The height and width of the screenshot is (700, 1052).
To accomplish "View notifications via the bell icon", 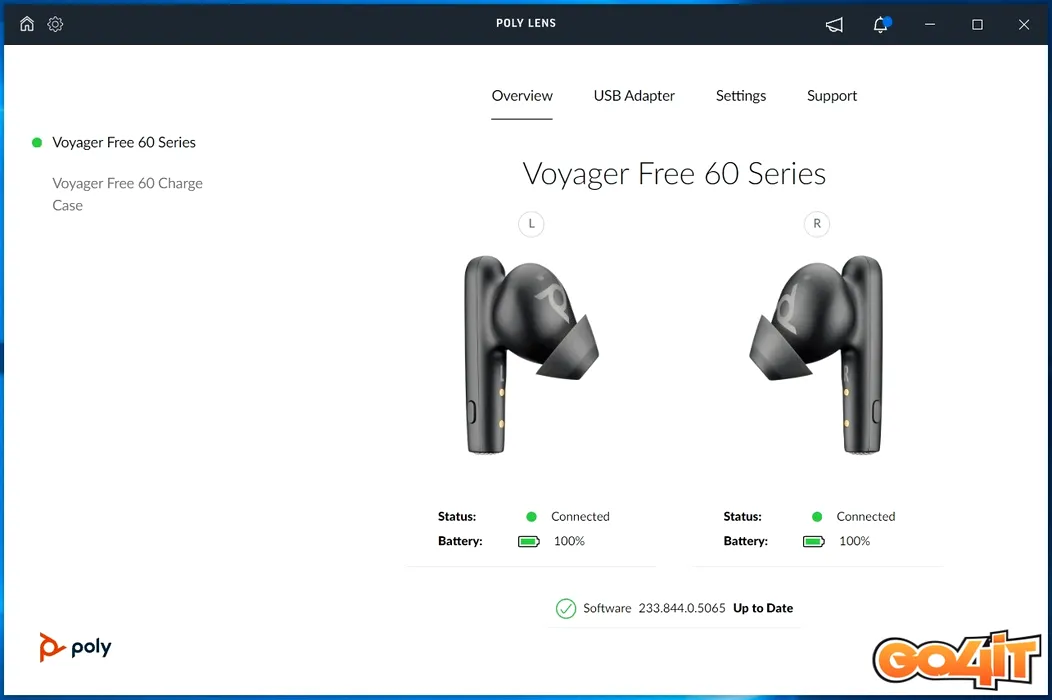I will [881, 25].
